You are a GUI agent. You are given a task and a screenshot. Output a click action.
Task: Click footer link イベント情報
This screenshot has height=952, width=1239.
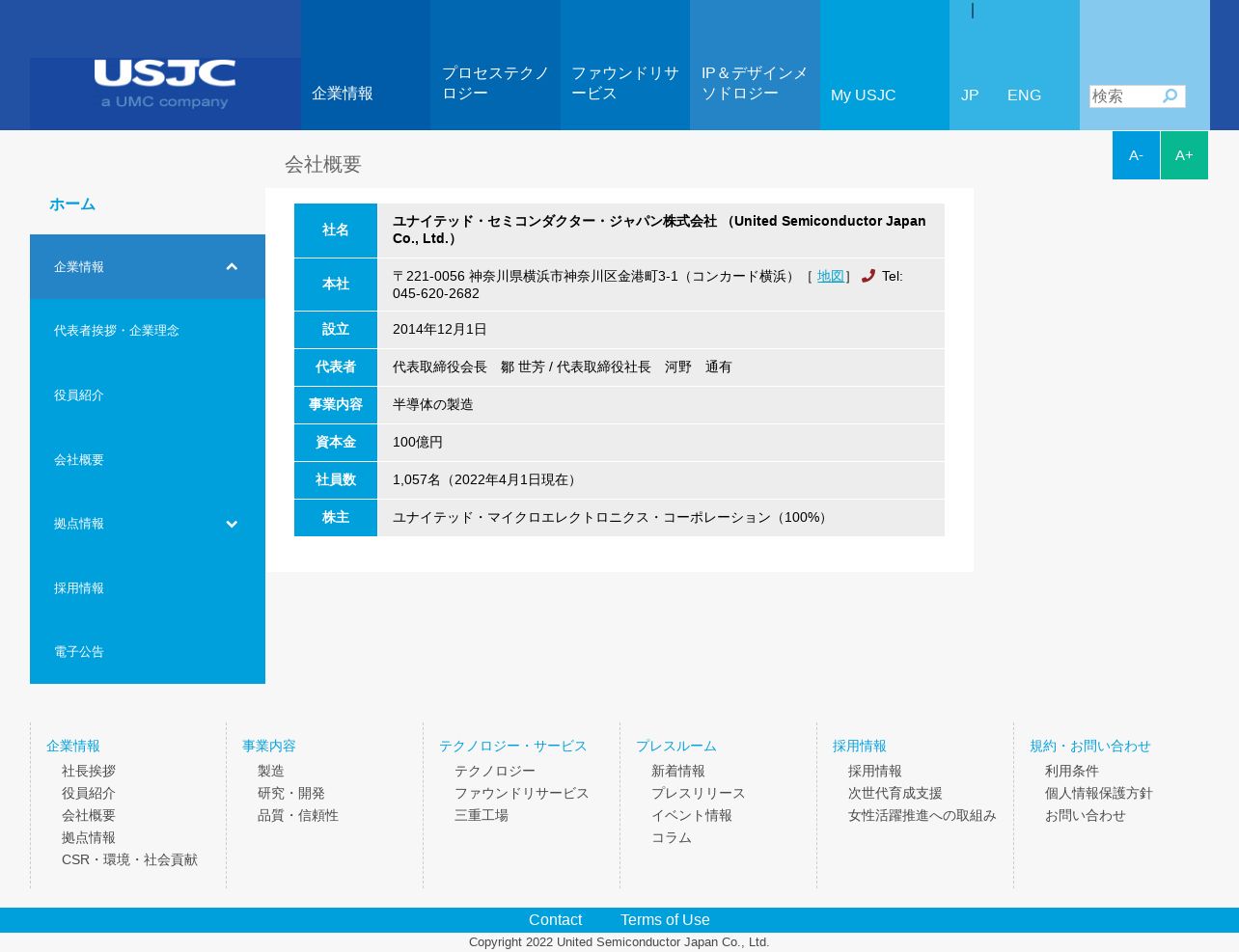click(x=692, y=815)
